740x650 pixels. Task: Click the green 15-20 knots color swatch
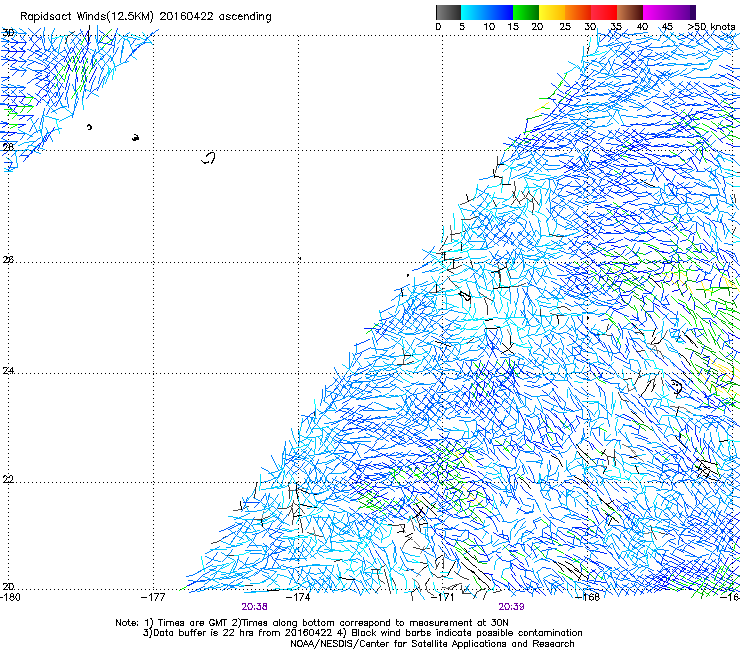coord(526,12)
